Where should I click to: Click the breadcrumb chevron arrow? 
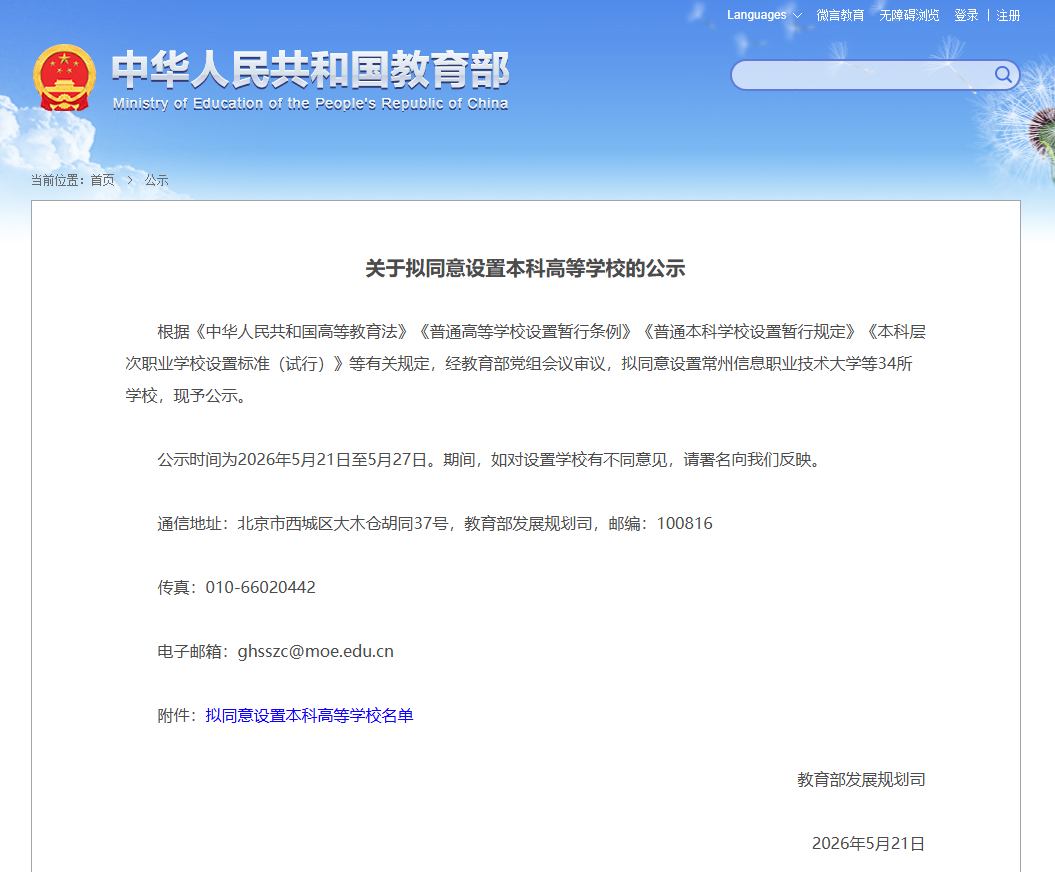point(130,180)
